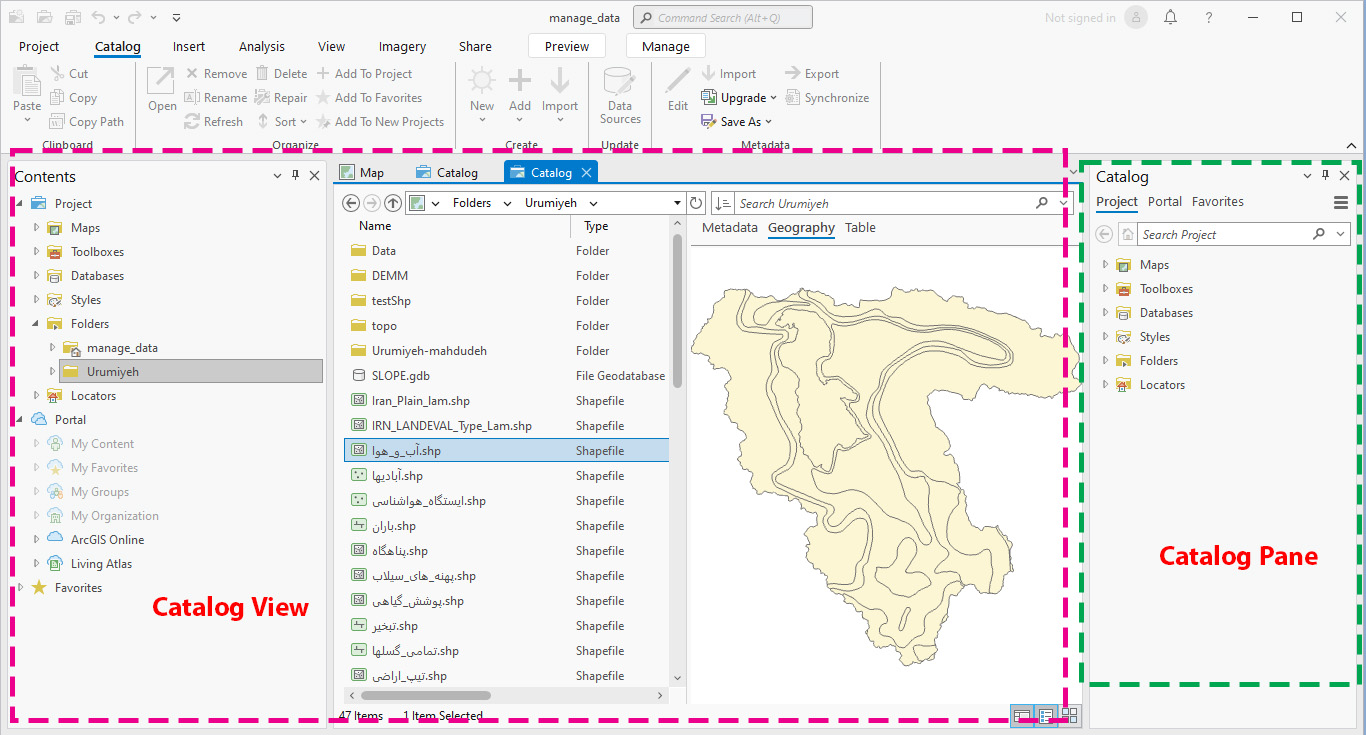
Task: Open the hamburger menu in the Catalog pane
Action: [x=1341, y=202]
